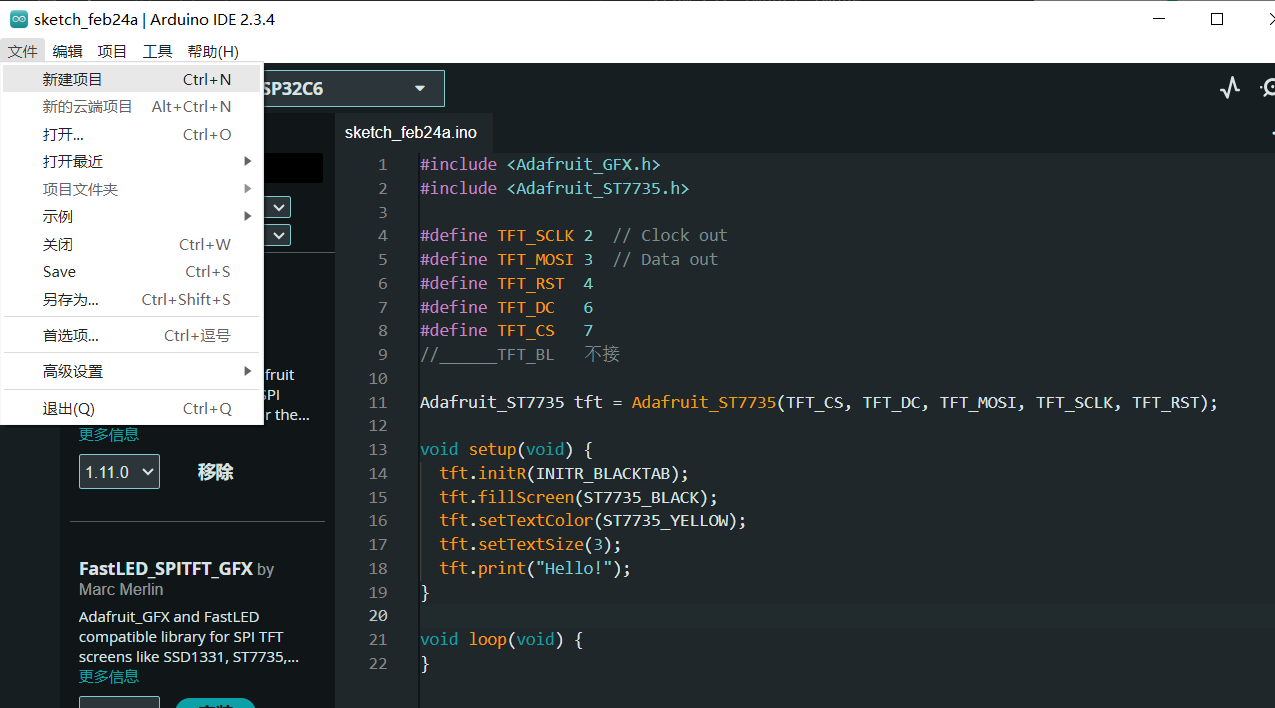Screen dimensions: 1275x708
Task: Click the // Clock out comment
Action: [670, 236]
